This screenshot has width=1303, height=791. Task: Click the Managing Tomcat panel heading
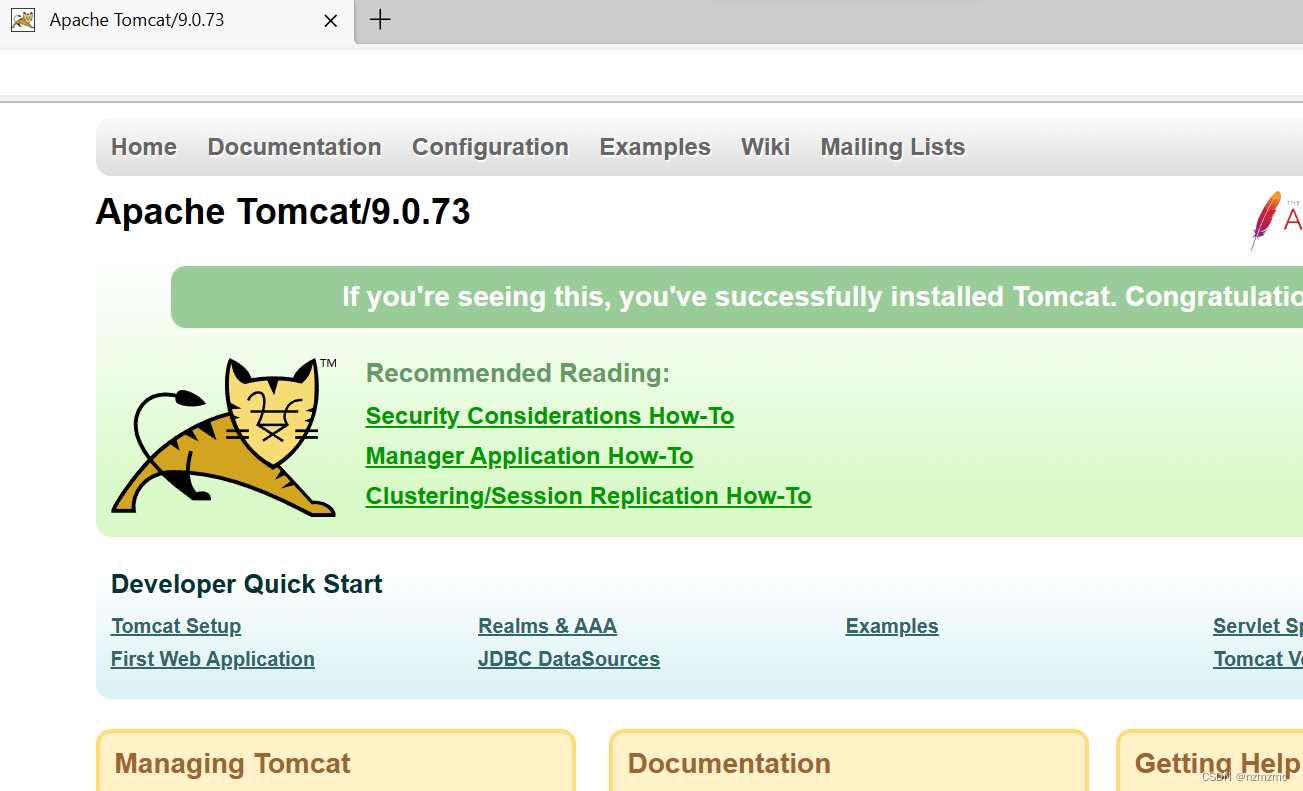pyautogui.click(x=232, y=764)
